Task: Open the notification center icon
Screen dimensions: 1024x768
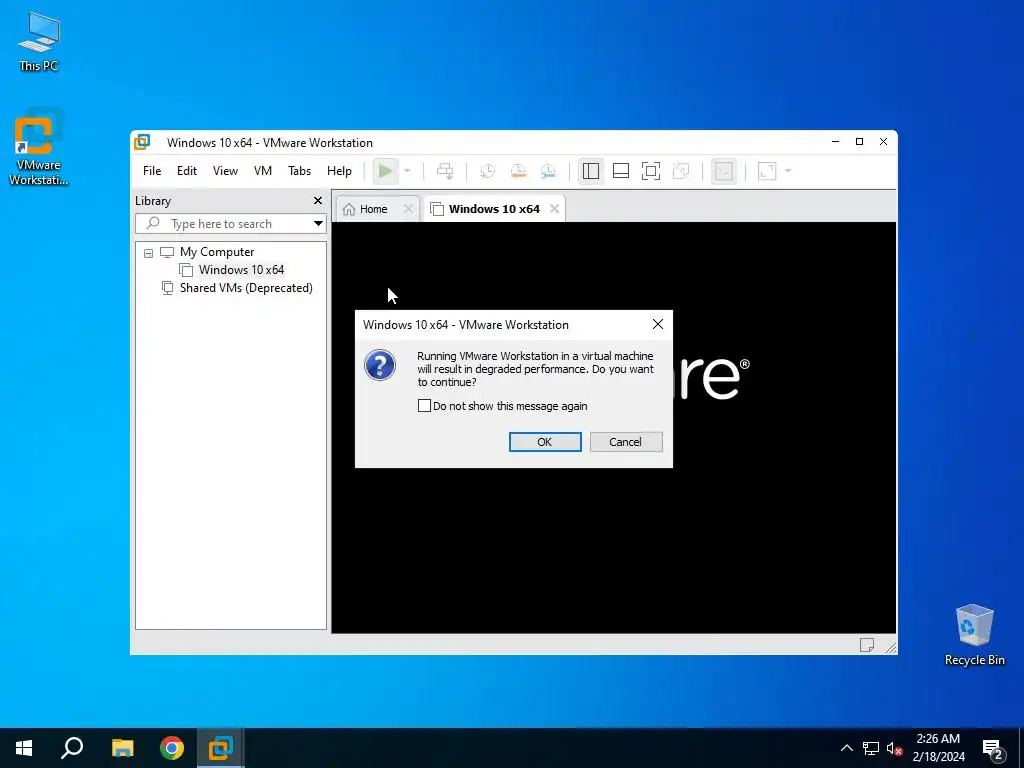Action: click(x=993, y=748)
